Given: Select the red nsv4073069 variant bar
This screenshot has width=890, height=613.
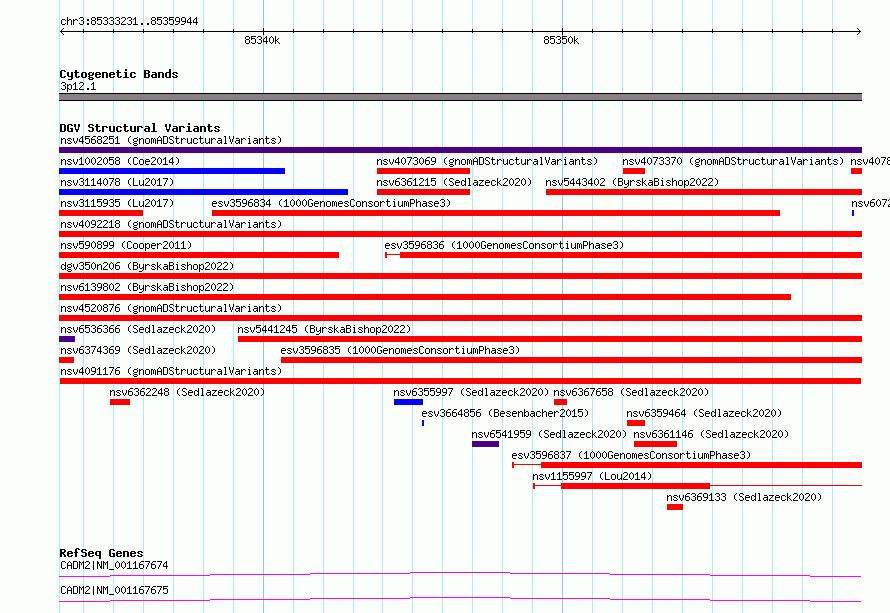Looking at the screenshot, I should click(423, 171).
